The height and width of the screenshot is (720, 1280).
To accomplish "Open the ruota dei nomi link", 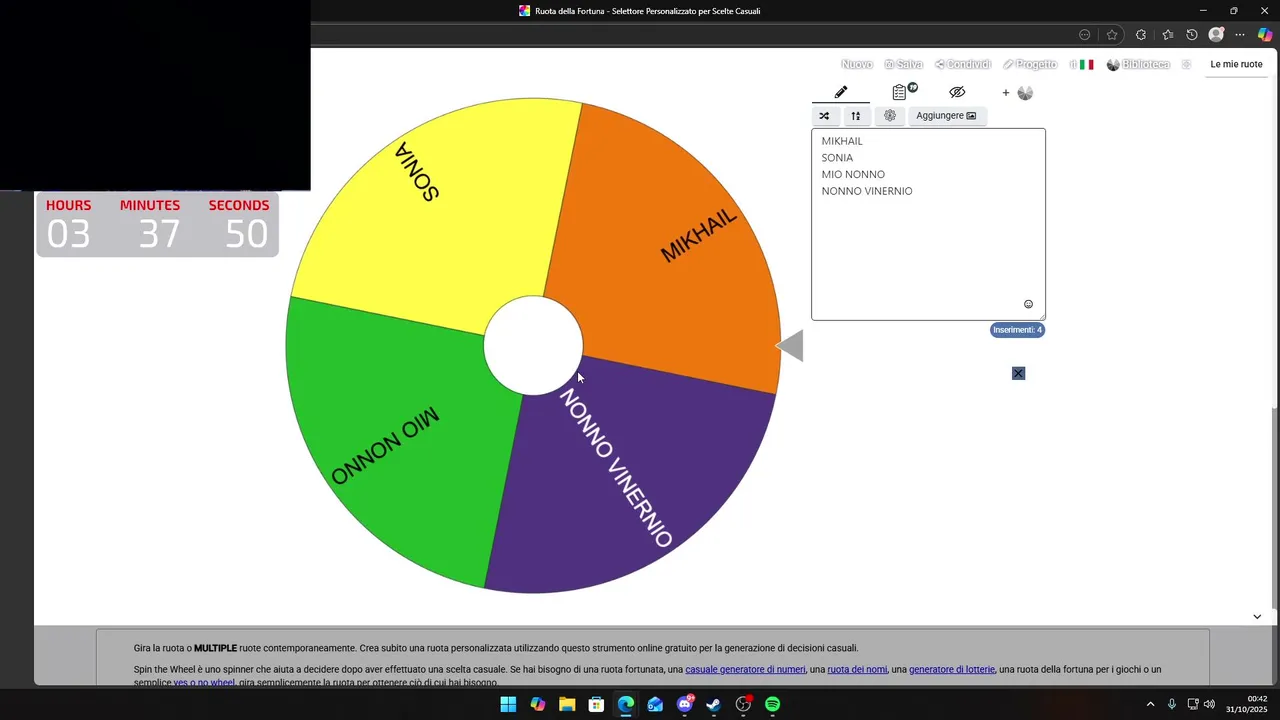I will 857,669.
